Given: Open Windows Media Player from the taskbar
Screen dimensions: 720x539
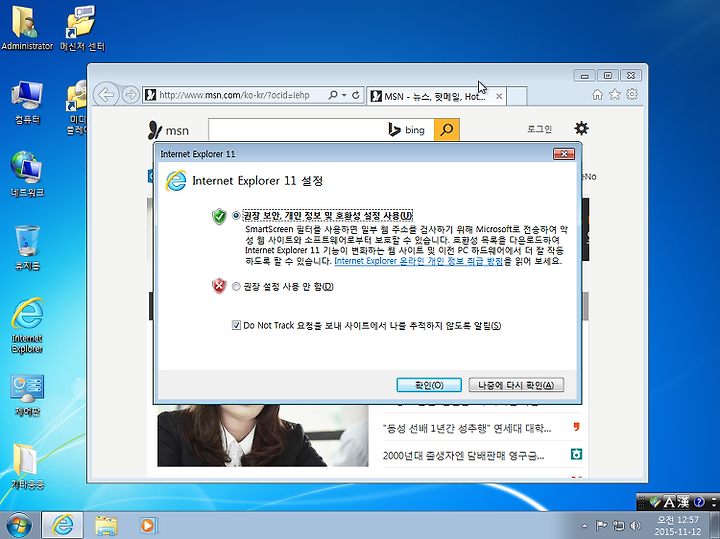Looking at the screenshot, I should point(148,525).
